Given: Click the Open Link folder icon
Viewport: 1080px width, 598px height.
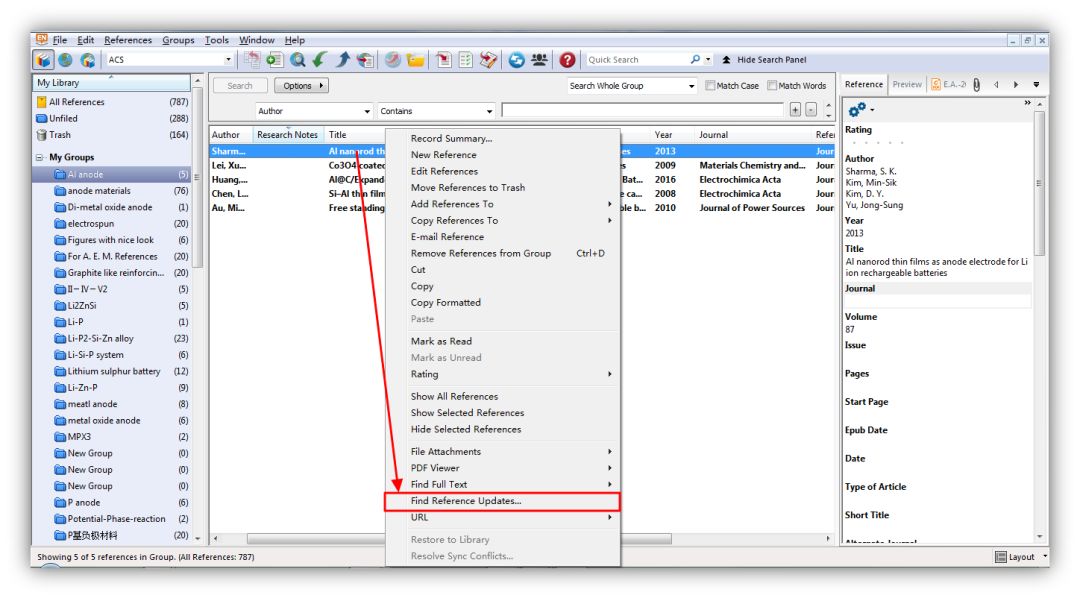Looking at the screenshot, I should [x=415, y=60].
